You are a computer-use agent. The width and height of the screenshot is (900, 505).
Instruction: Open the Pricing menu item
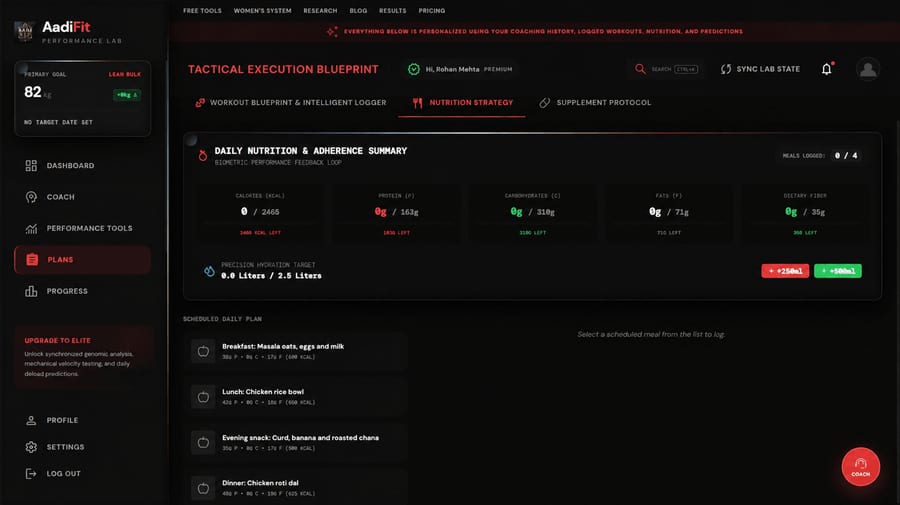coord(432,11)
